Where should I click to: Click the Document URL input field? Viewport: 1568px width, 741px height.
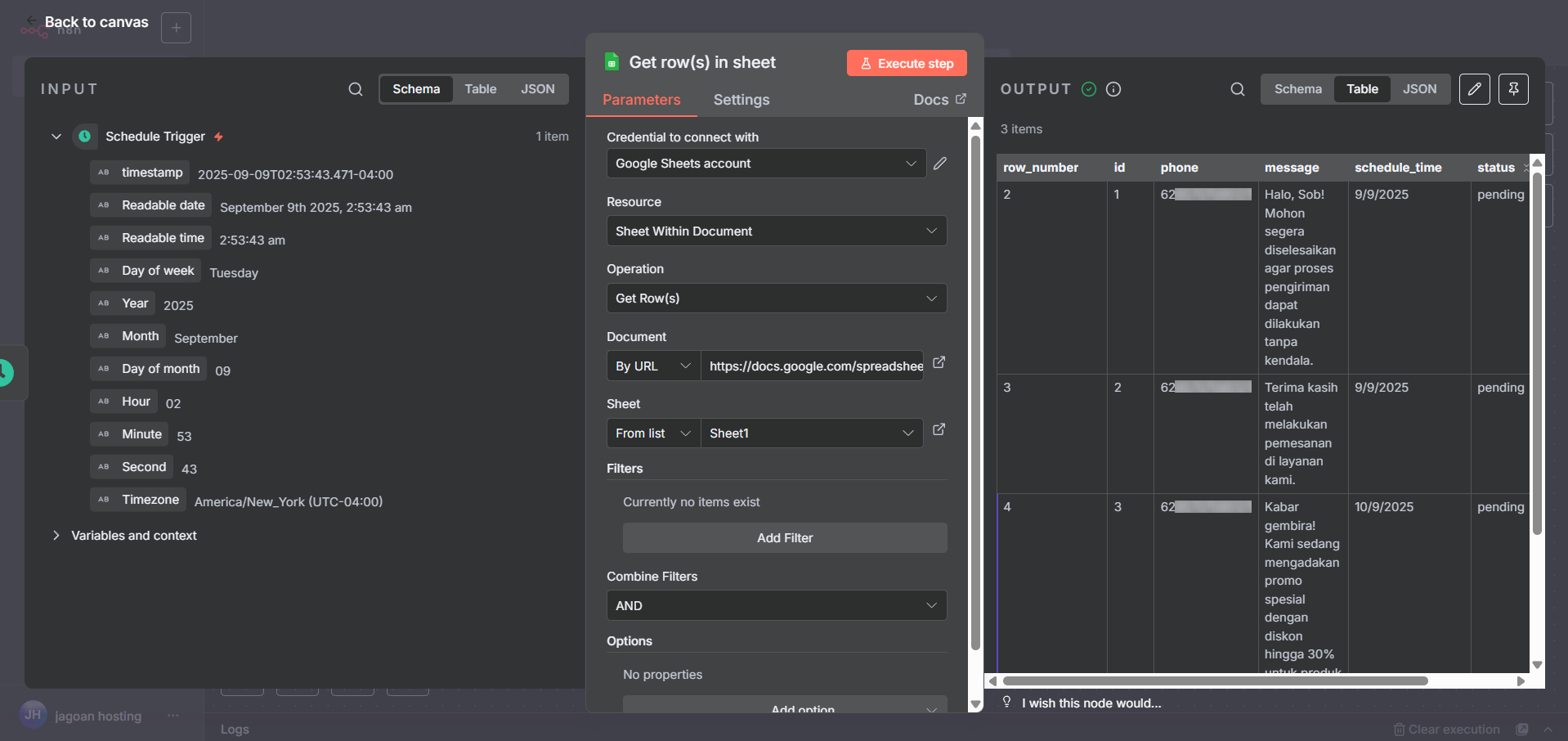(812, 366)
